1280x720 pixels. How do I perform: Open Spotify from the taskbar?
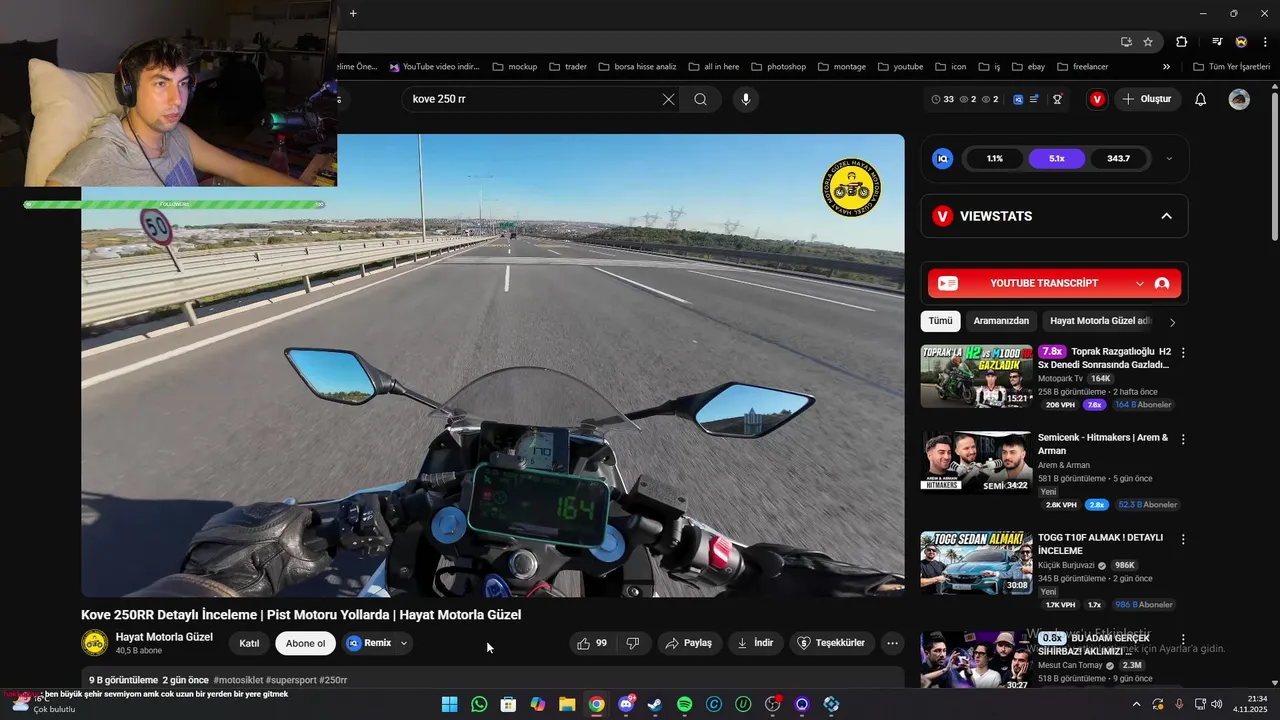click(685, 704)
